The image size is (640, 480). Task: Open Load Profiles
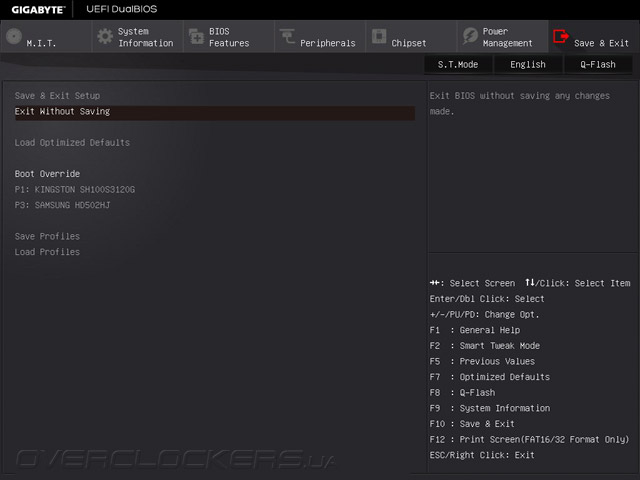click(47, 252)
